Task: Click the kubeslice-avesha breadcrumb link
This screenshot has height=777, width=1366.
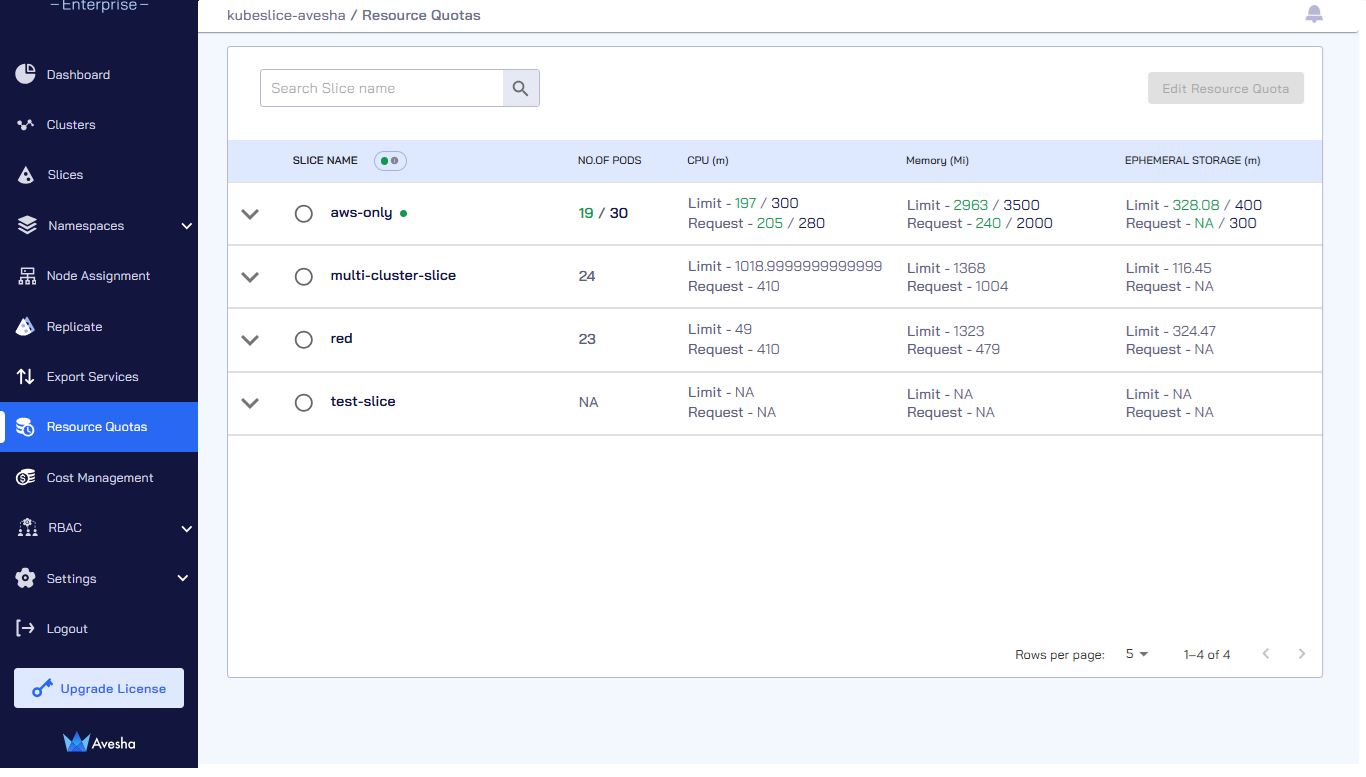Action: pos(286,15)
